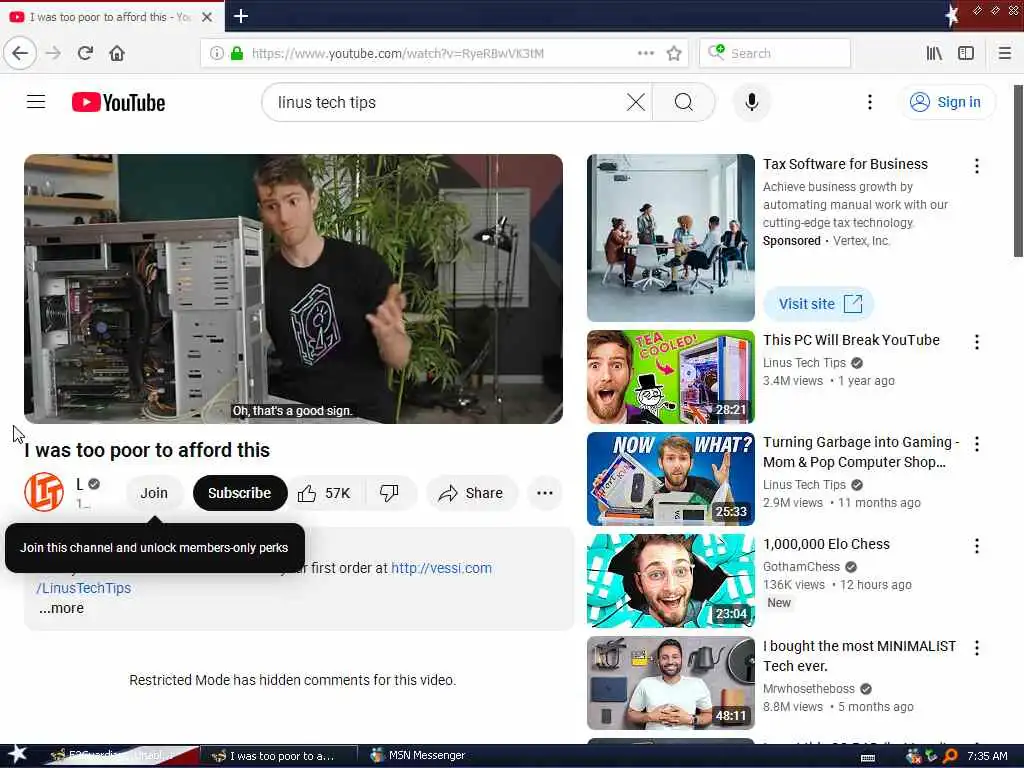Click the /LinusTechTips description link
This screenshot has width=1024, height=768.
84,588
